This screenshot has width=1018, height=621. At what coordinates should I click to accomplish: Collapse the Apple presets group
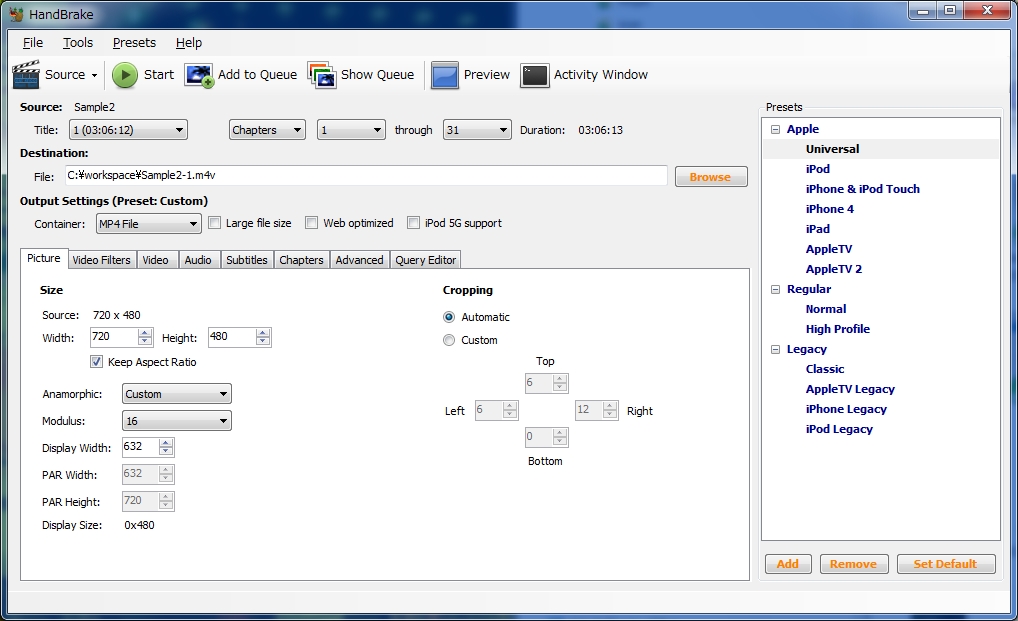coord(775,129)
